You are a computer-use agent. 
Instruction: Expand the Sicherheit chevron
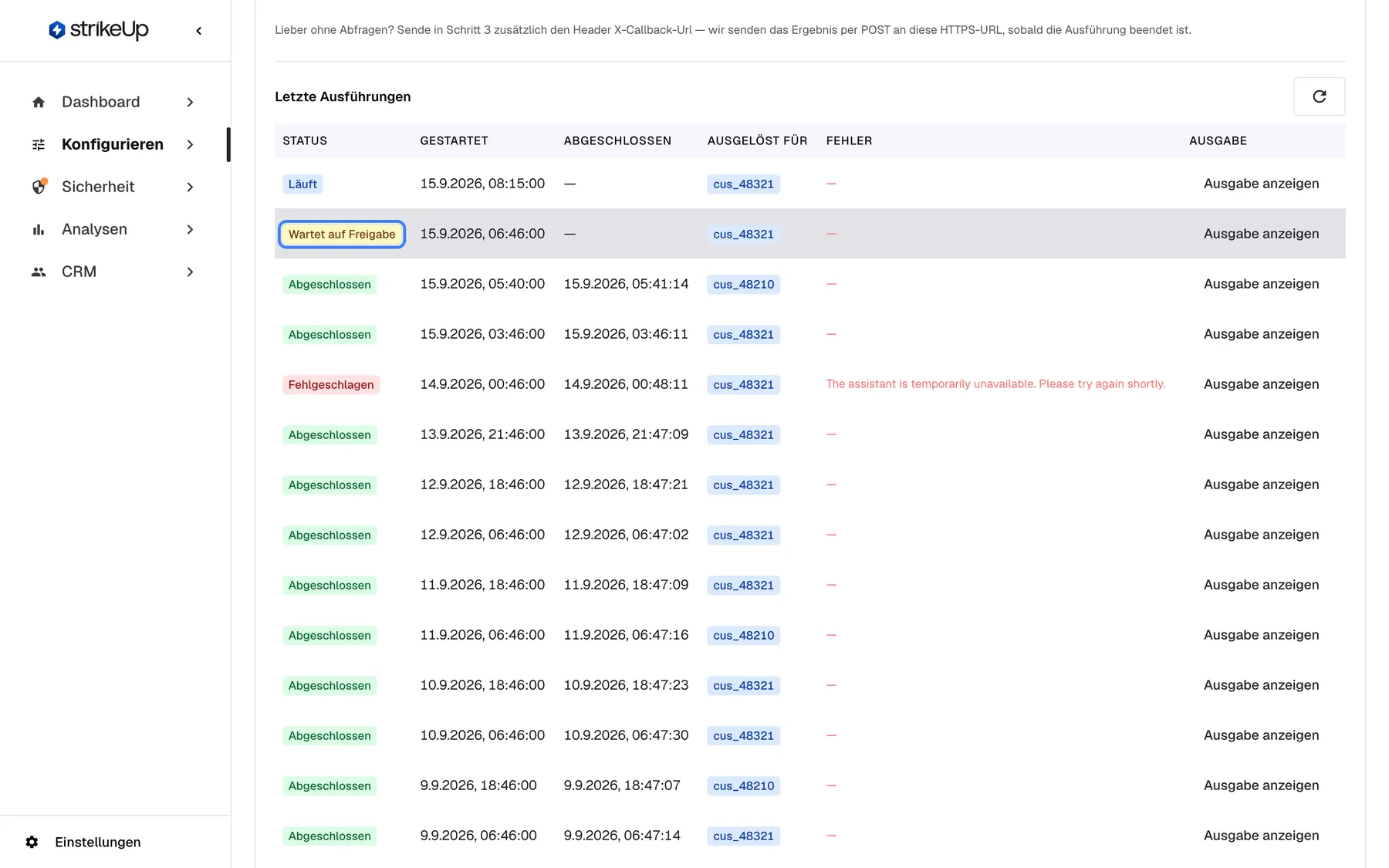190,187
